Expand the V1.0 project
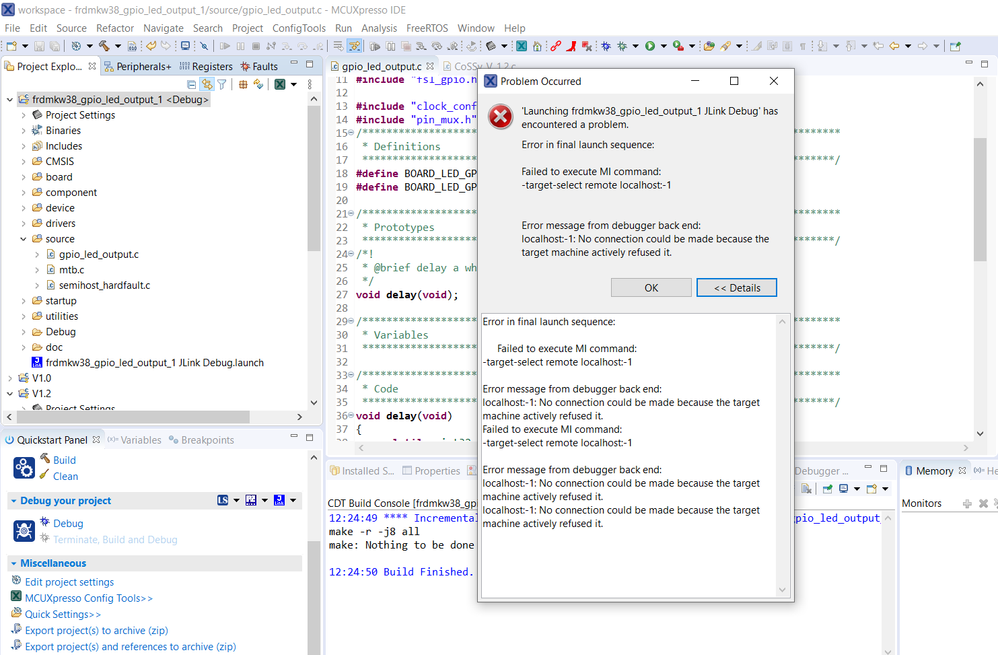The image size is (998, 655). 10,378
